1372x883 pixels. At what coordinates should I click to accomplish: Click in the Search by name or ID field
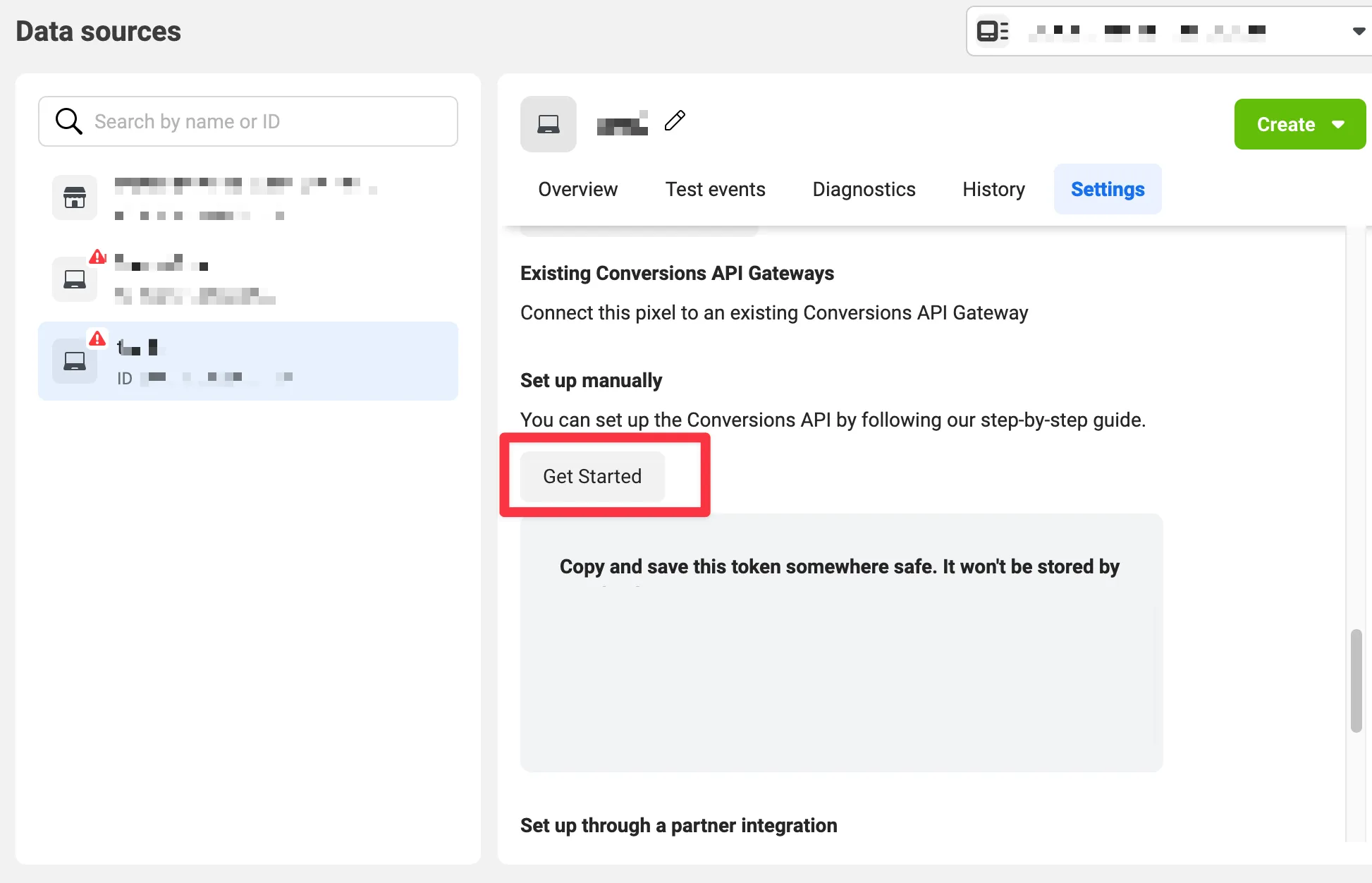pyautogui.click(x=268, y=121)
